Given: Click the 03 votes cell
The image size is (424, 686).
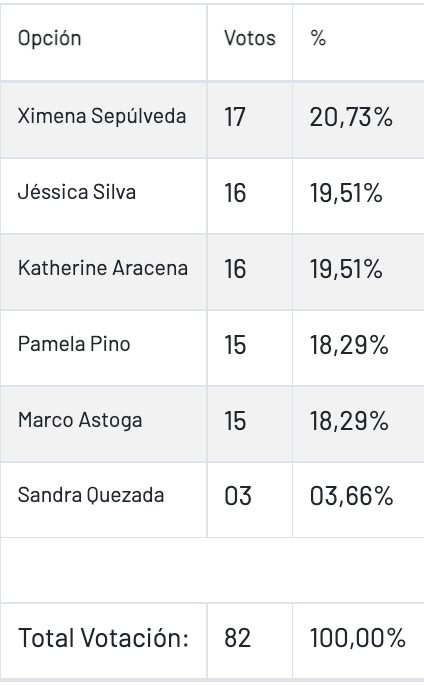Looking at the screenshot, I should pyautogui.click(x=250, y=500).
